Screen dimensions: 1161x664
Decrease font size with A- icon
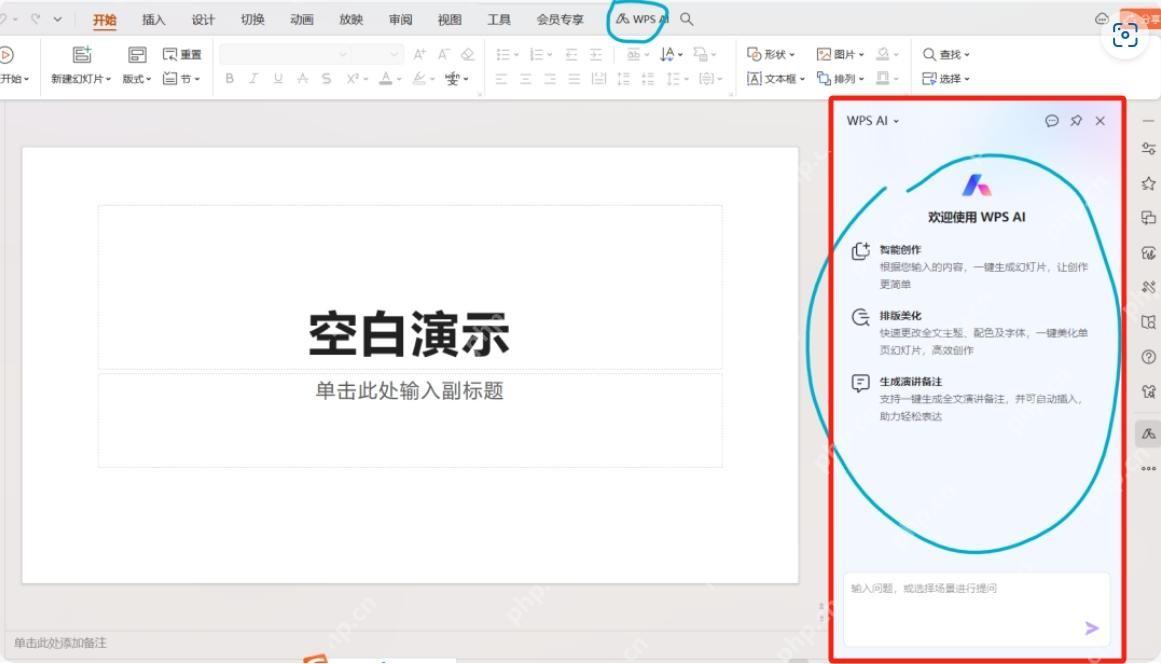(x=444, y=54)
